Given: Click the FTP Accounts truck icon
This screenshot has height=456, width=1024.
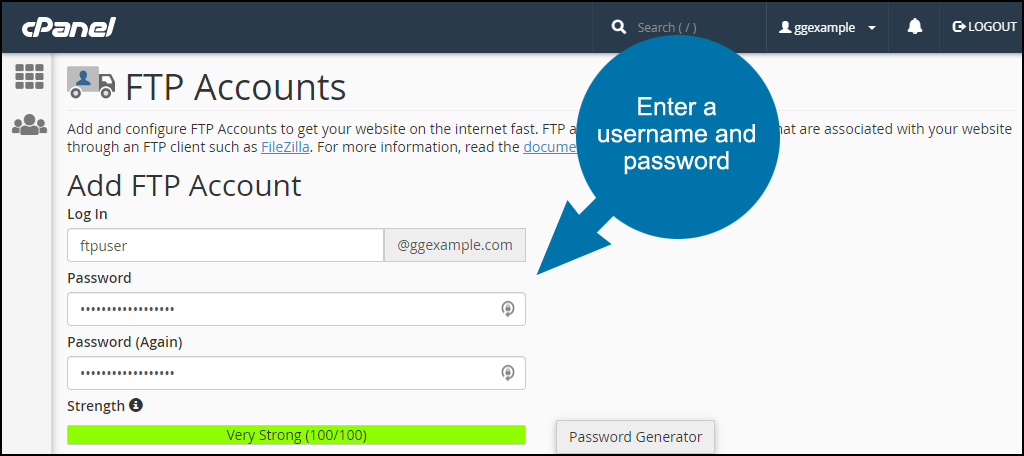Looking at the screenshot, I should pyautogui.click(x=91, y=82).
